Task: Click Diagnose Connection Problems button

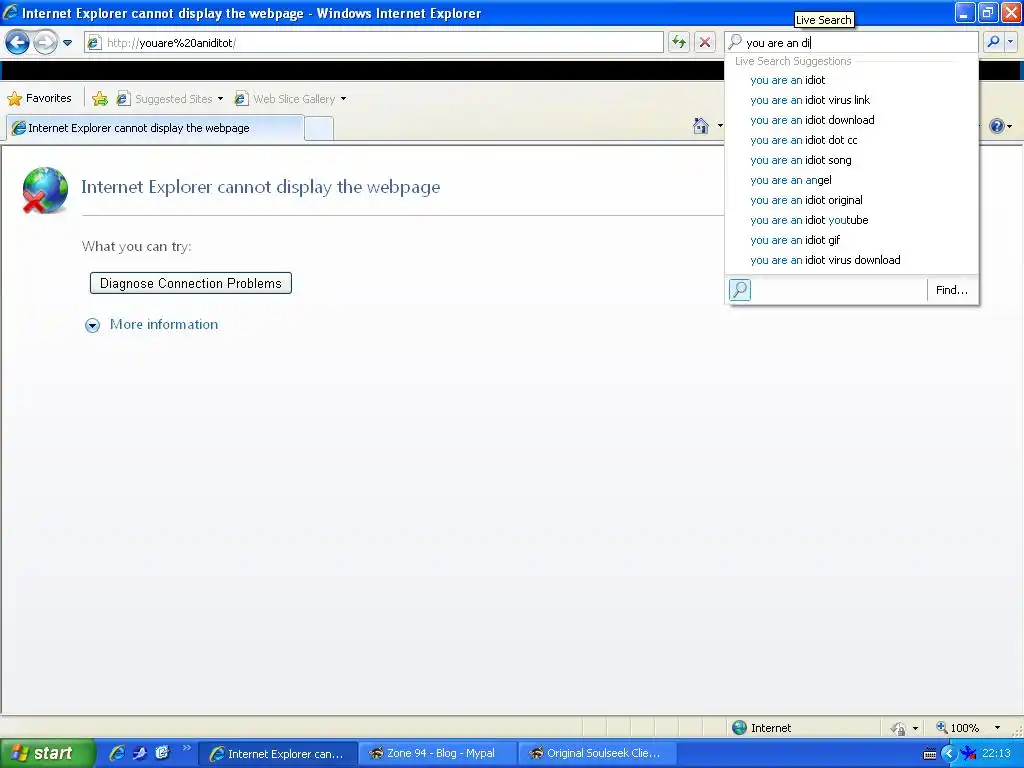Action: tap(191, 283)
